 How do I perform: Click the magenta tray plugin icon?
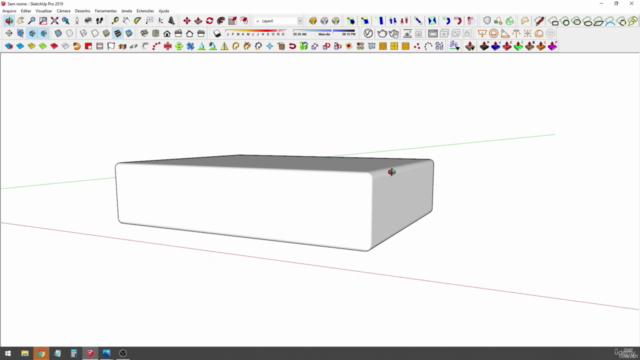tap(553, 46)
